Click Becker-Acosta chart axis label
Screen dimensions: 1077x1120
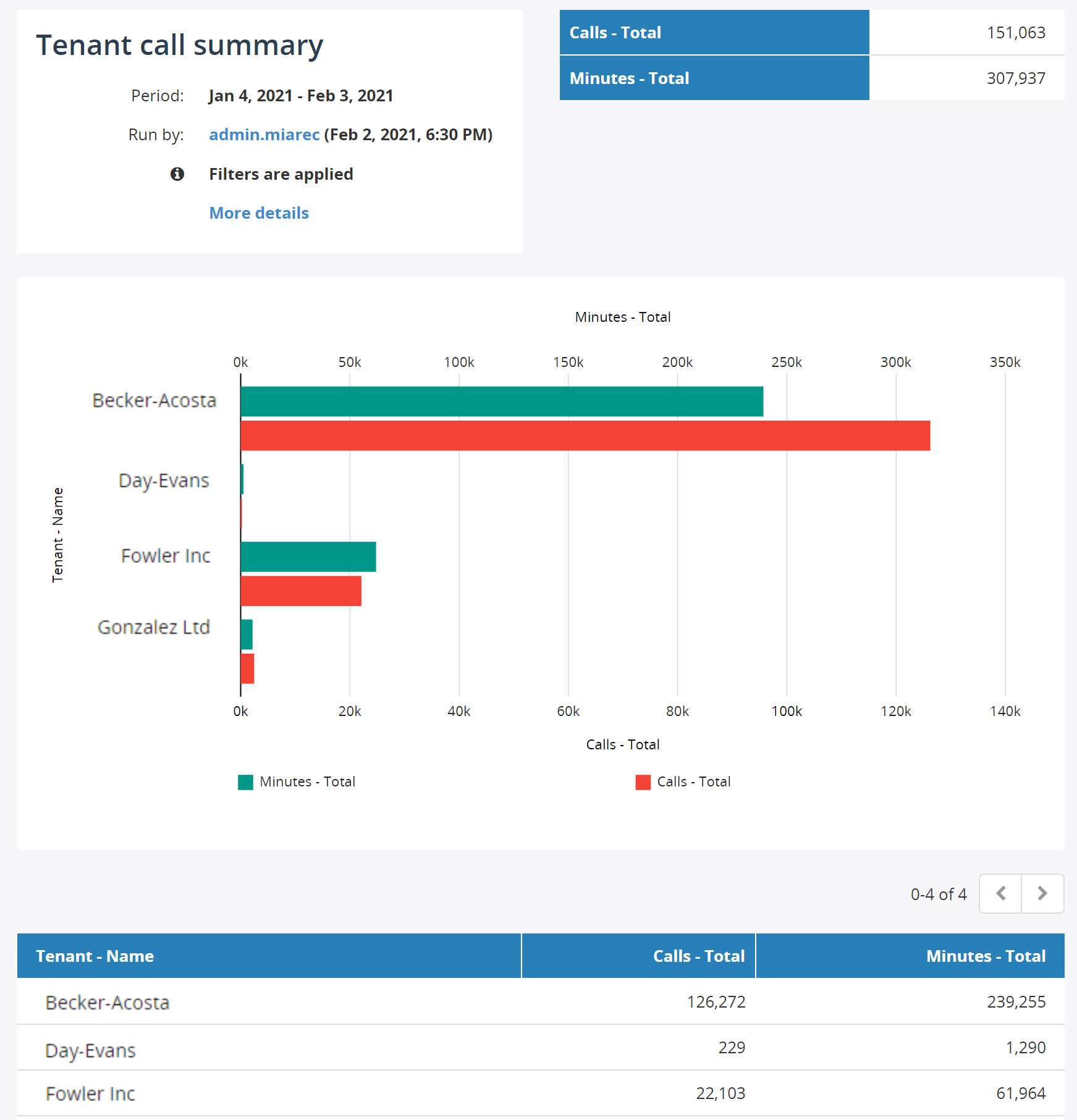point(154,400)
